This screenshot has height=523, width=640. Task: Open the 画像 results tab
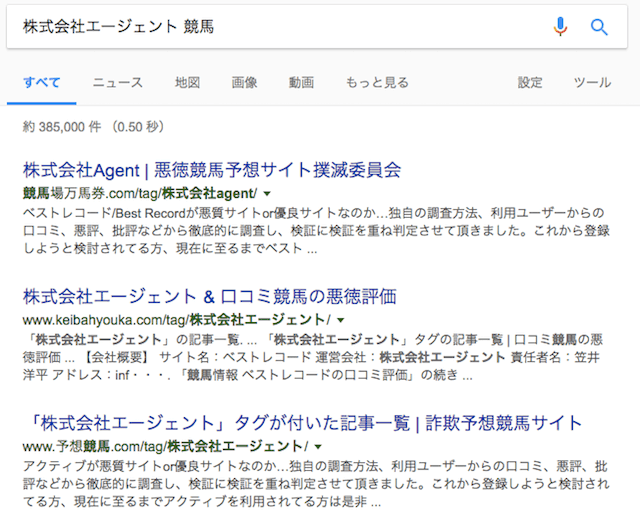pos(244,82)
